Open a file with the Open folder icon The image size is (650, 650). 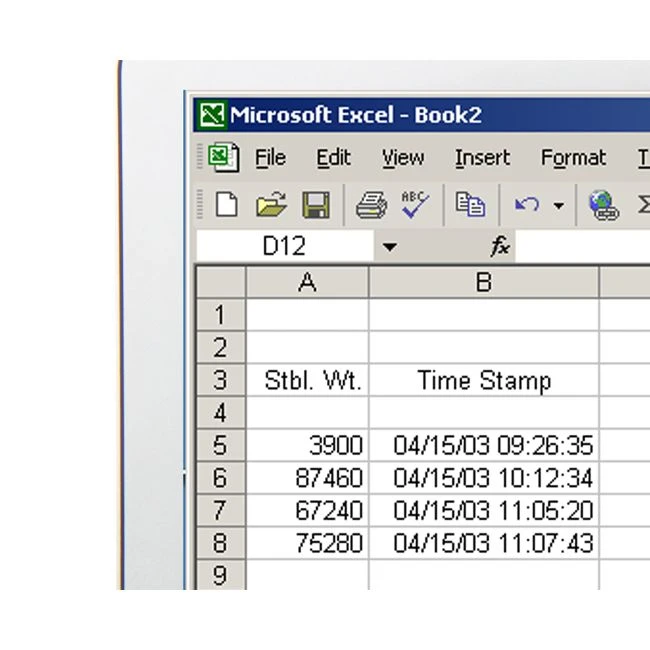tap(271, 205)
